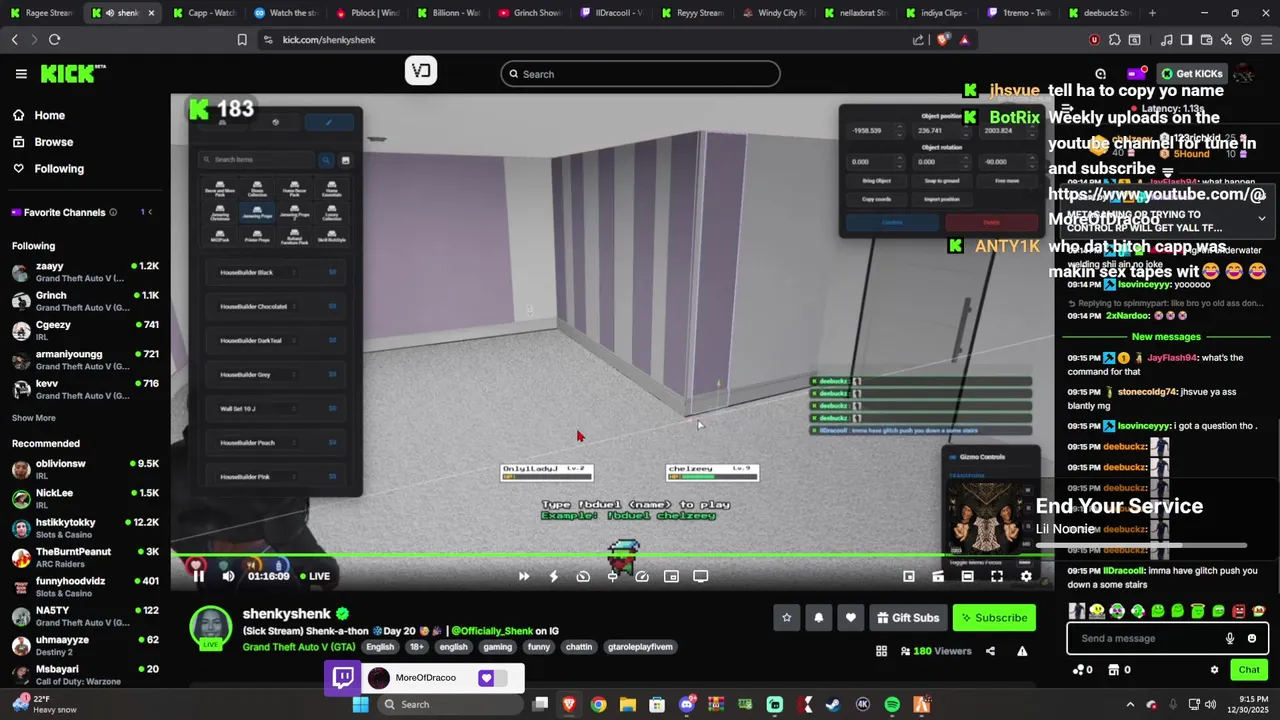Click the skip-forward icon in the player
This screenshot has height=720, width=1280.
(523, 576)
